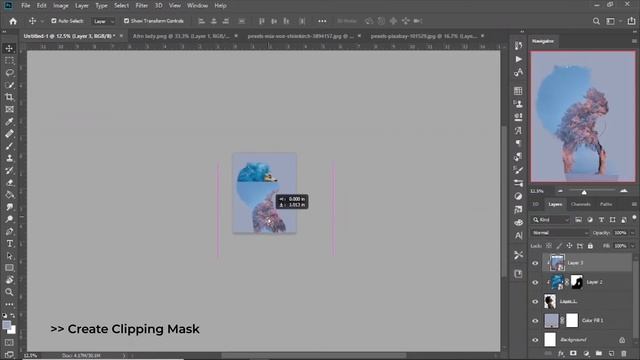This screenshot has height=360, width=640.
Task: Select the Lasso tool
Action: pyautogui.click(x=9, y=73)
